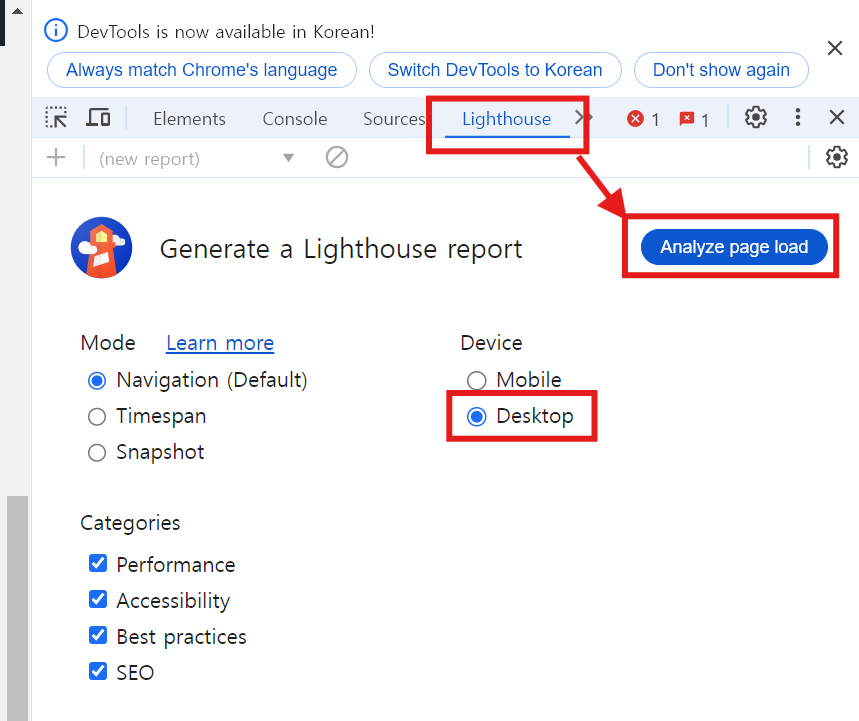This screenshot has width=859, height=721.
Task: Open DevTools settings gear
Action: click(x=755, y=117)
